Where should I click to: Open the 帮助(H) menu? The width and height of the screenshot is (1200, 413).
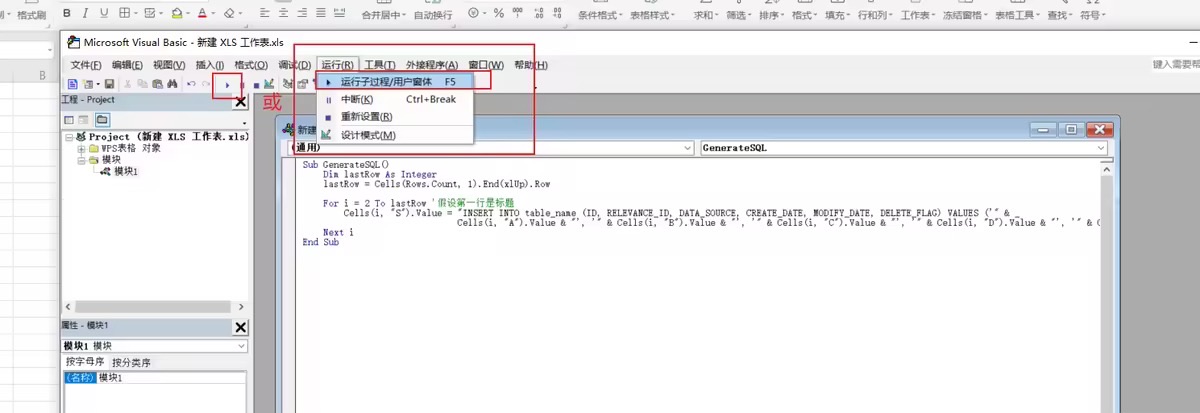coord(530,65)
